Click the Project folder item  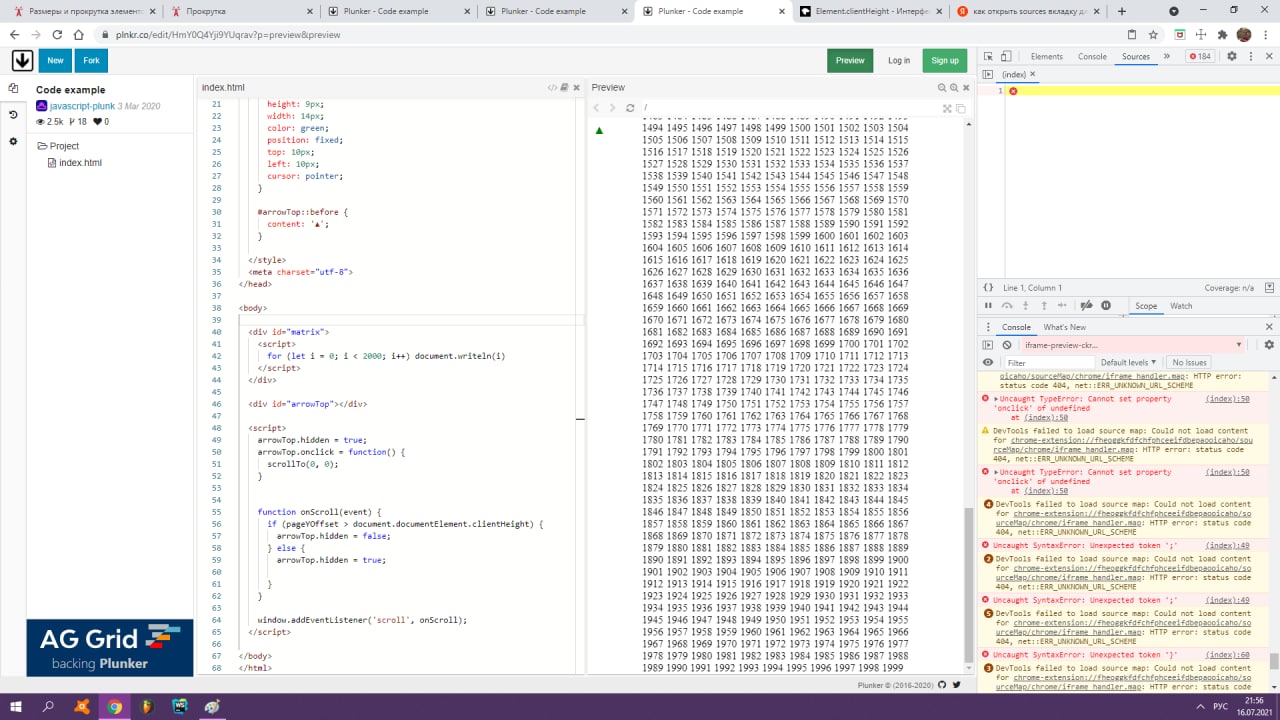(x=58, y=146)
